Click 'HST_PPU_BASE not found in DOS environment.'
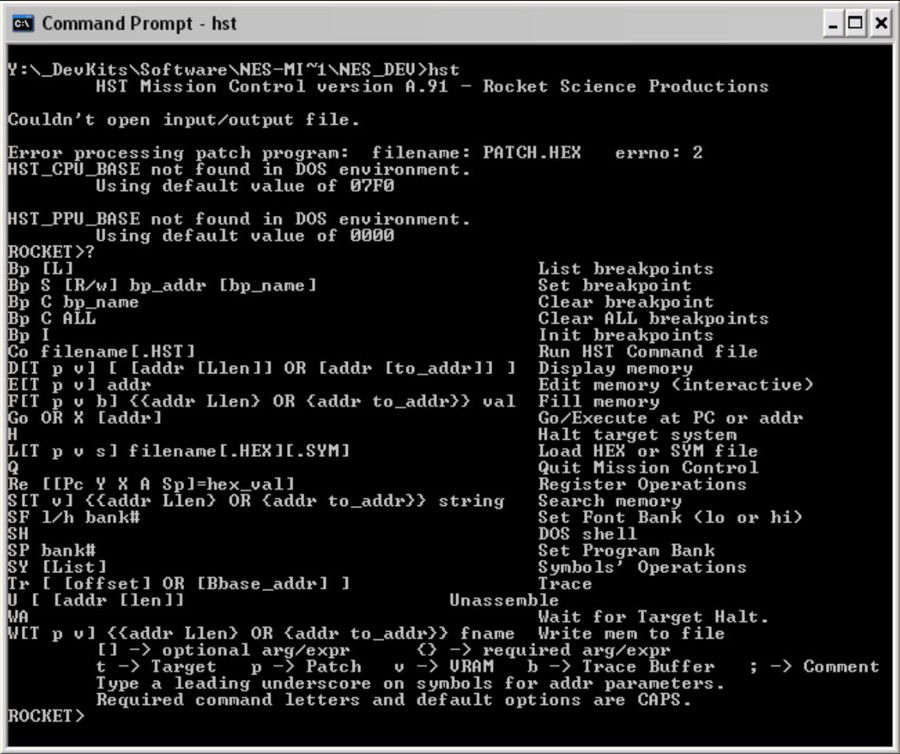This screenshot has width=900, height=754. [239, 219]
